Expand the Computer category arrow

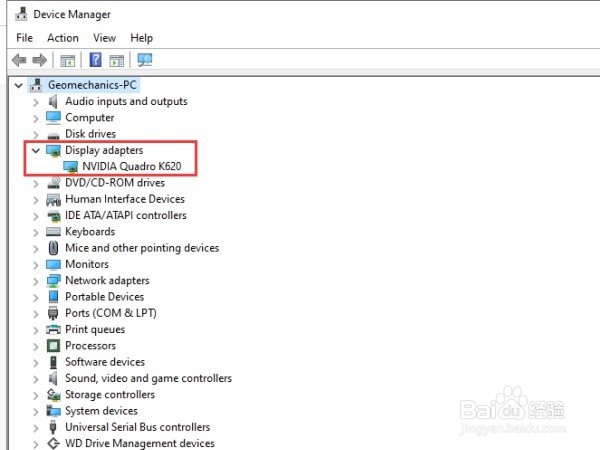pos(36,119)
